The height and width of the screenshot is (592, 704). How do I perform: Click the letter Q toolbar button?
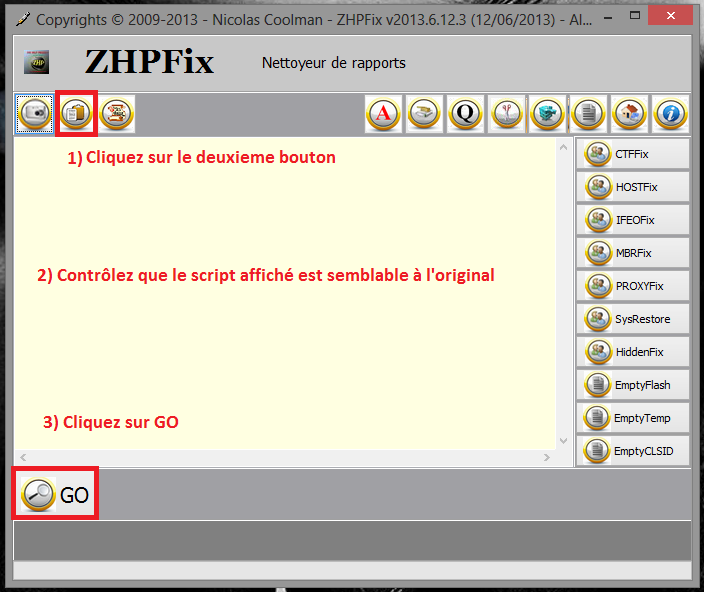[x=465, y=114]
